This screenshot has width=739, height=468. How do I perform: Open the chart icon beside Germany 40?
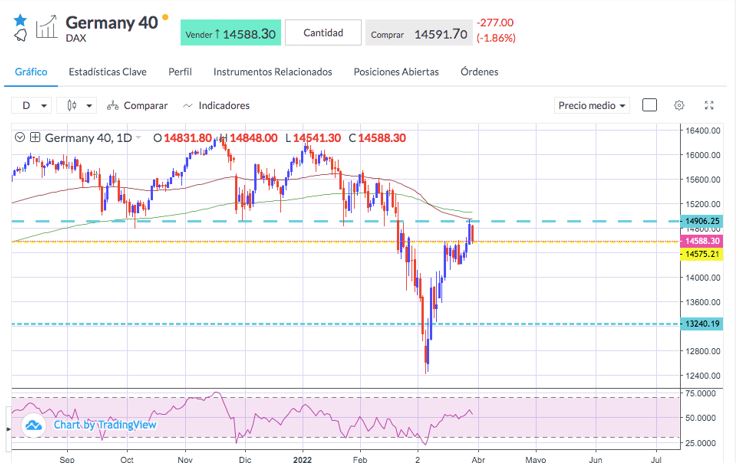point(47,27)
